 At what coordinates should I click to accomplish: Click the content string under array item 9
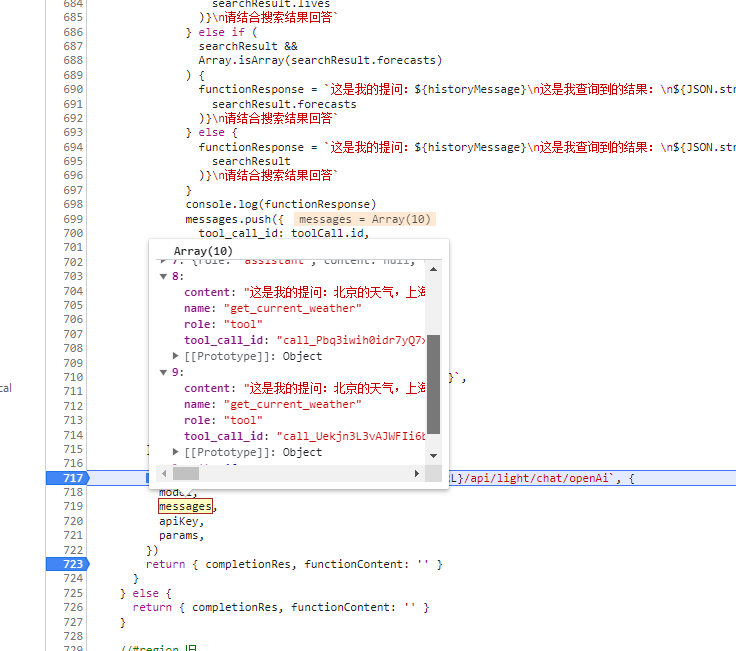pyautogui.click(x=335, y=388)
